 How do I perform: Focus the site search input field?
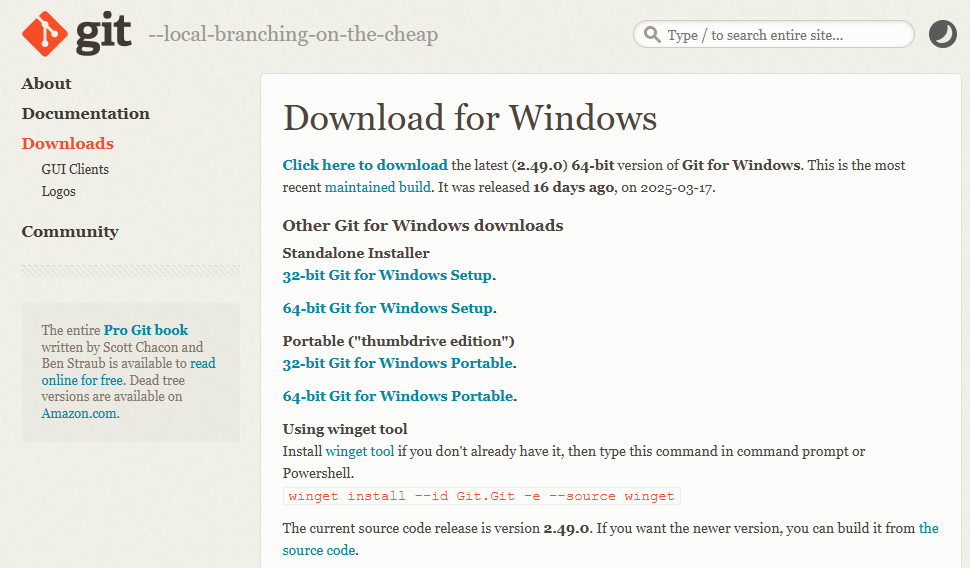773,34
